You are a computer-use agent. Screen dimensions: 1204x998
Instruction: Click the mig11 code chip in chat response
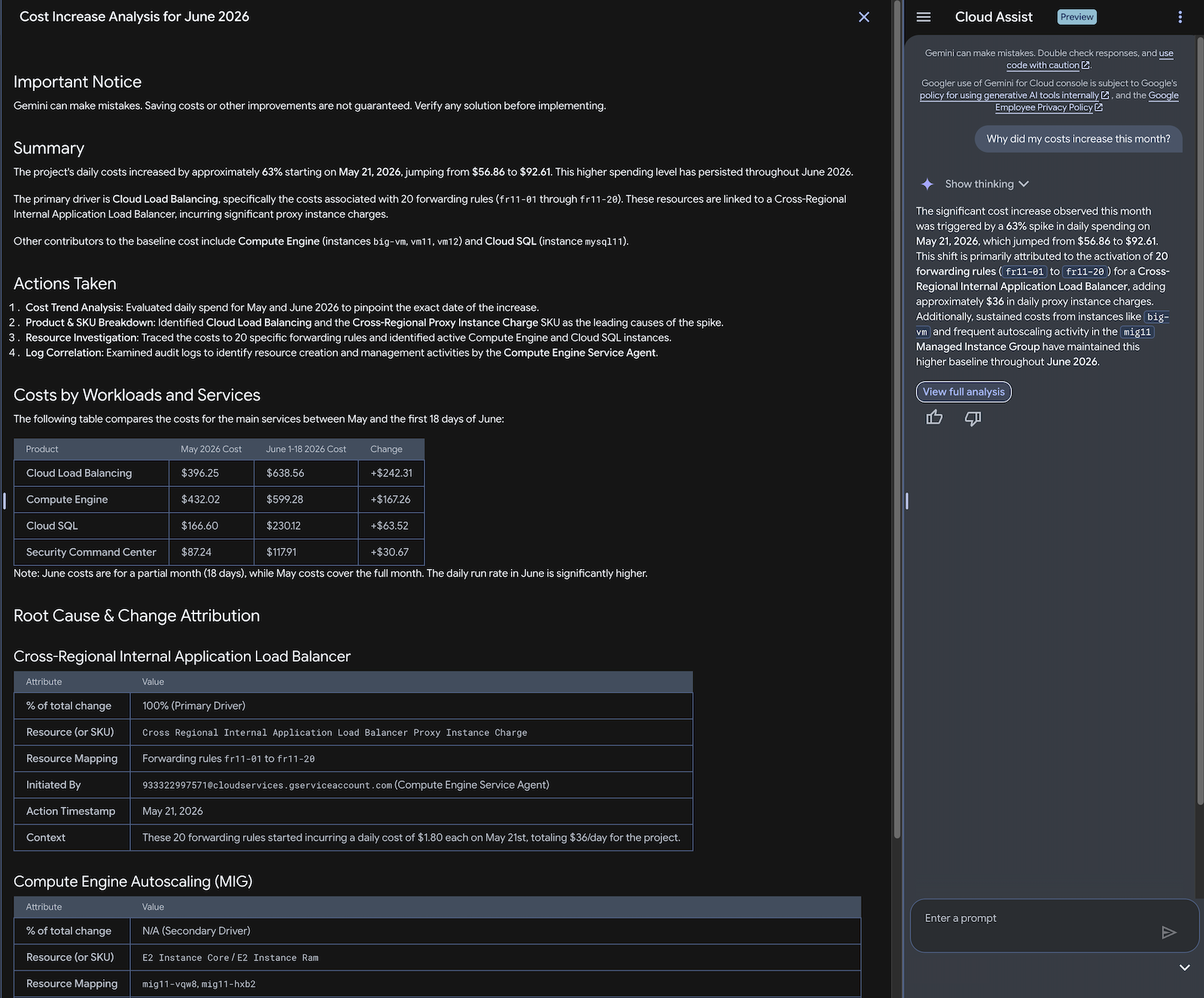(1137, 332)
